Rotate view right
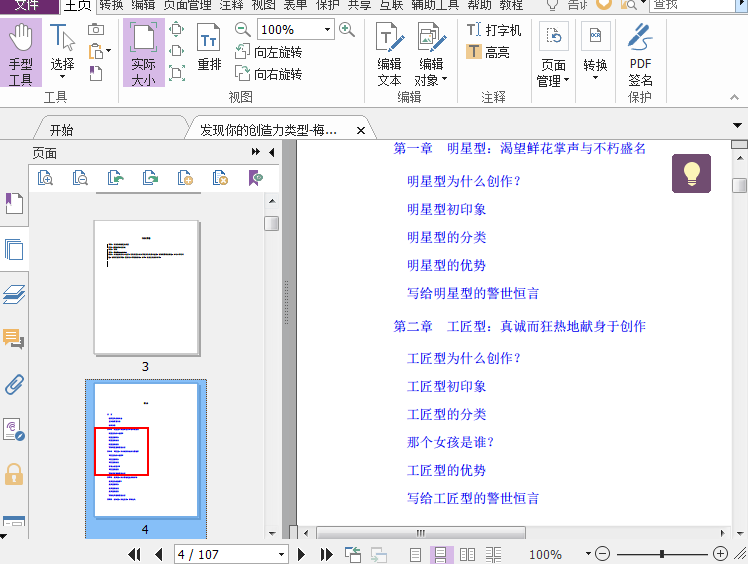 point(269,74)
